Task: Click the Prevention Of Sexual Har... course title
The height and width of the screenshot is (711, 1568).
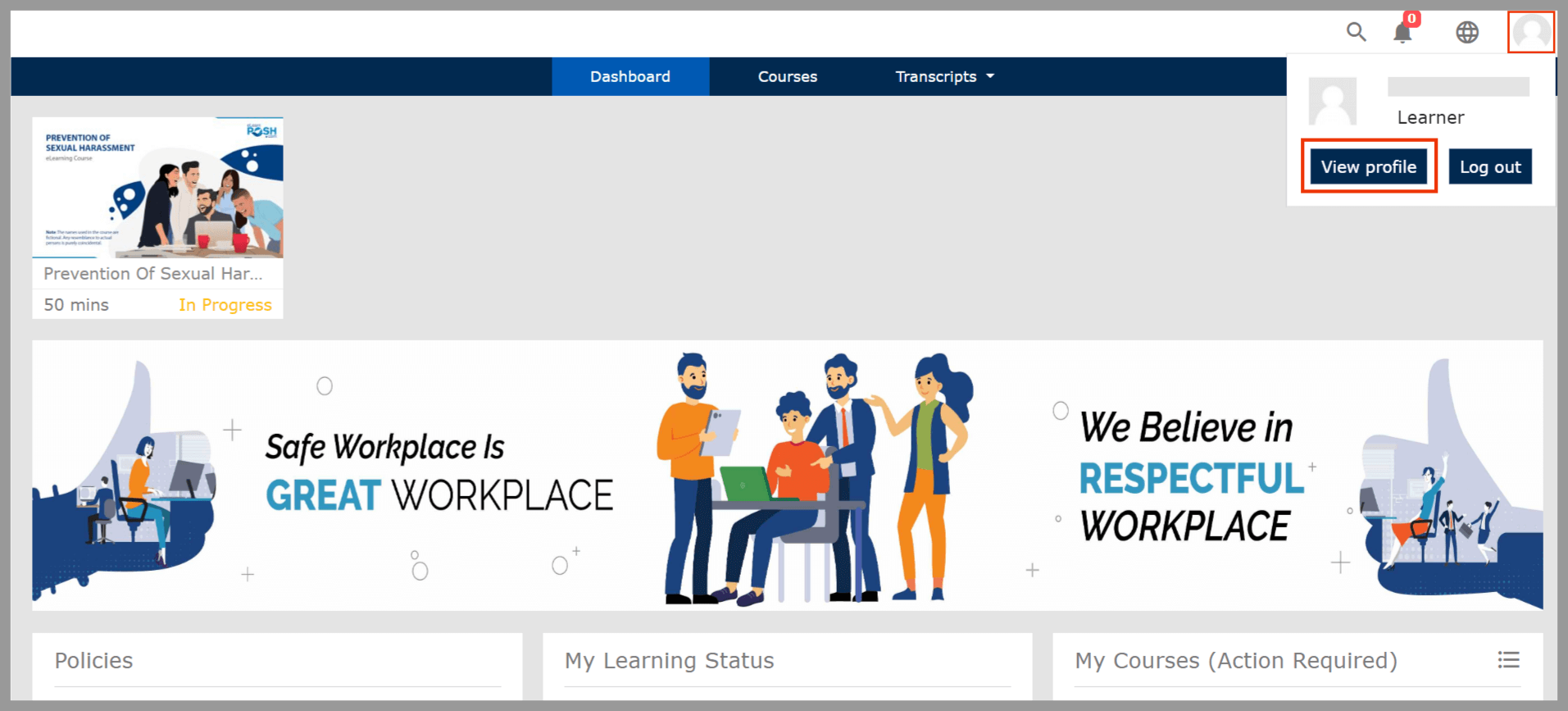Action: [153, 273]
